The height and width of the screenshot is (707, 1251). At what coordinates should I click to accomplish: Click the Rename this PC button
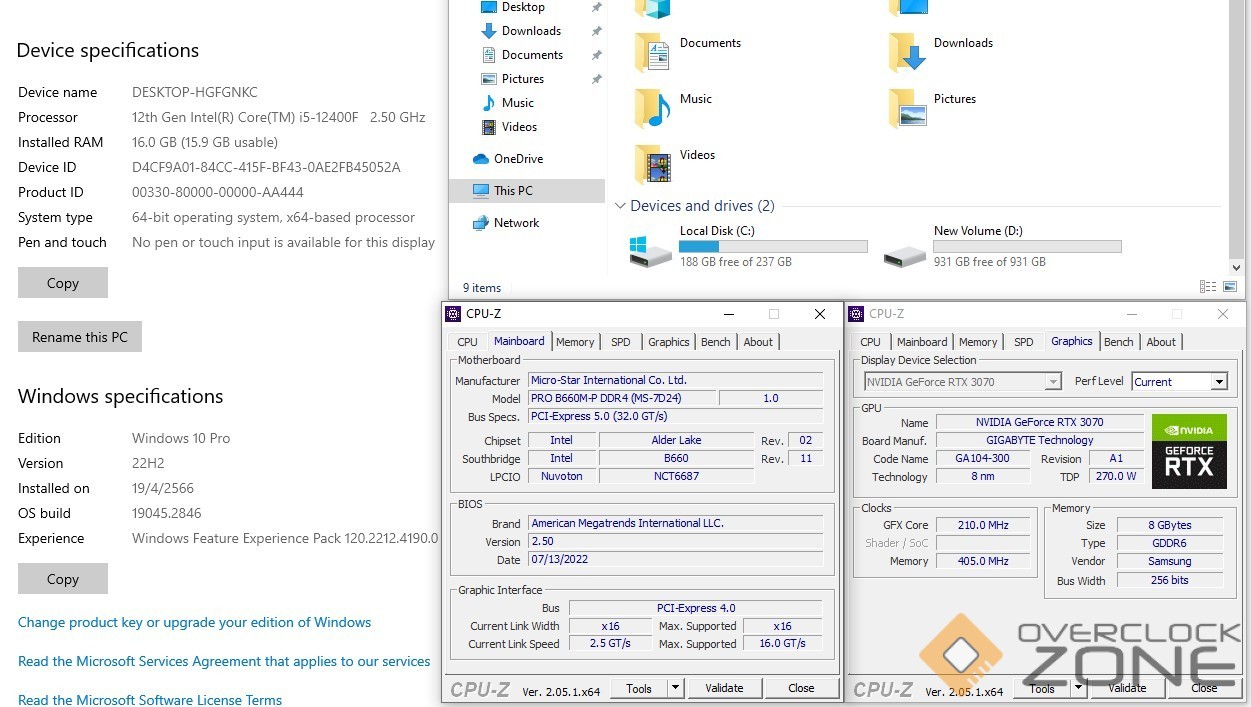[80, 337]
